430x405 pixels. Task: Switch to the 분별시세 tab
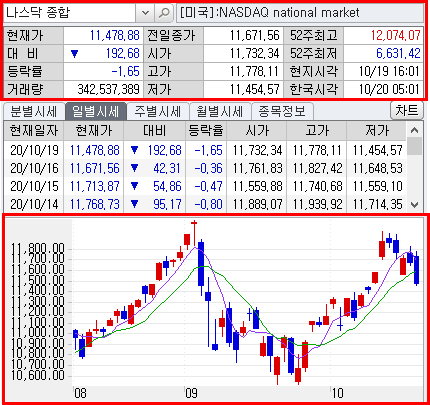33,111
